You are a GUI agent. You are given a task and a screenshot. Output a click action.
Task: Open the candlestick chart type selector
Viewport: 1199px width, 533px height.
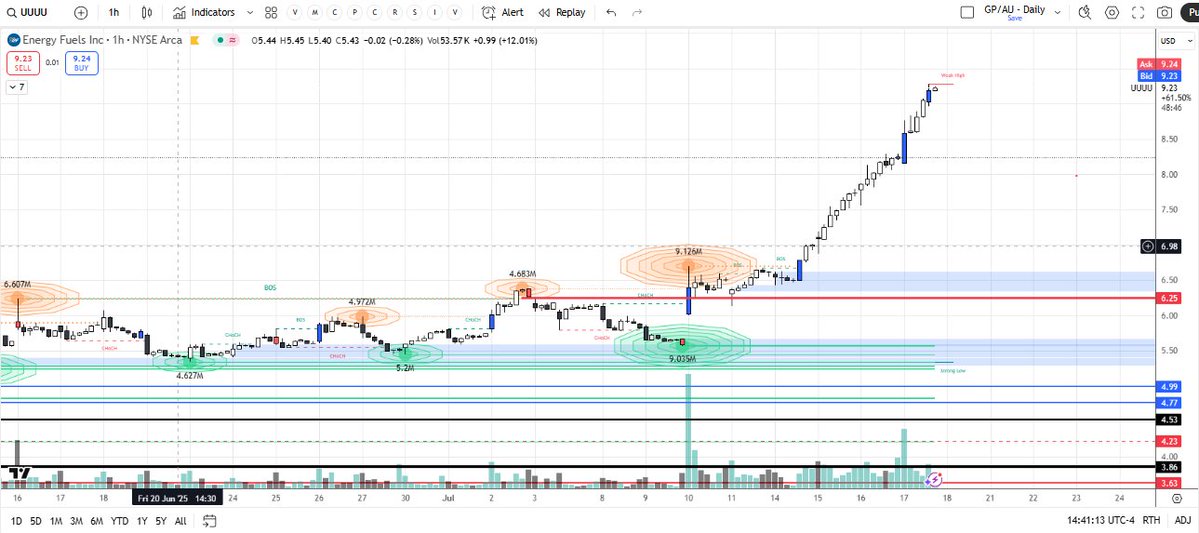(x=148, y=12)
